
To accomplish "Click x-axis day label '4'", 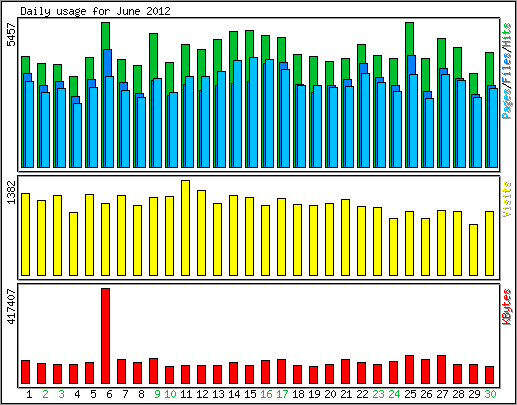I will tap(77, 394).
